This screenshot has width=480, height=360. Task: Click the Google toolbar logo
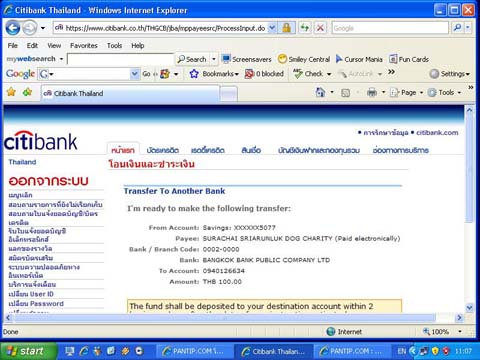tap(20, 74)
